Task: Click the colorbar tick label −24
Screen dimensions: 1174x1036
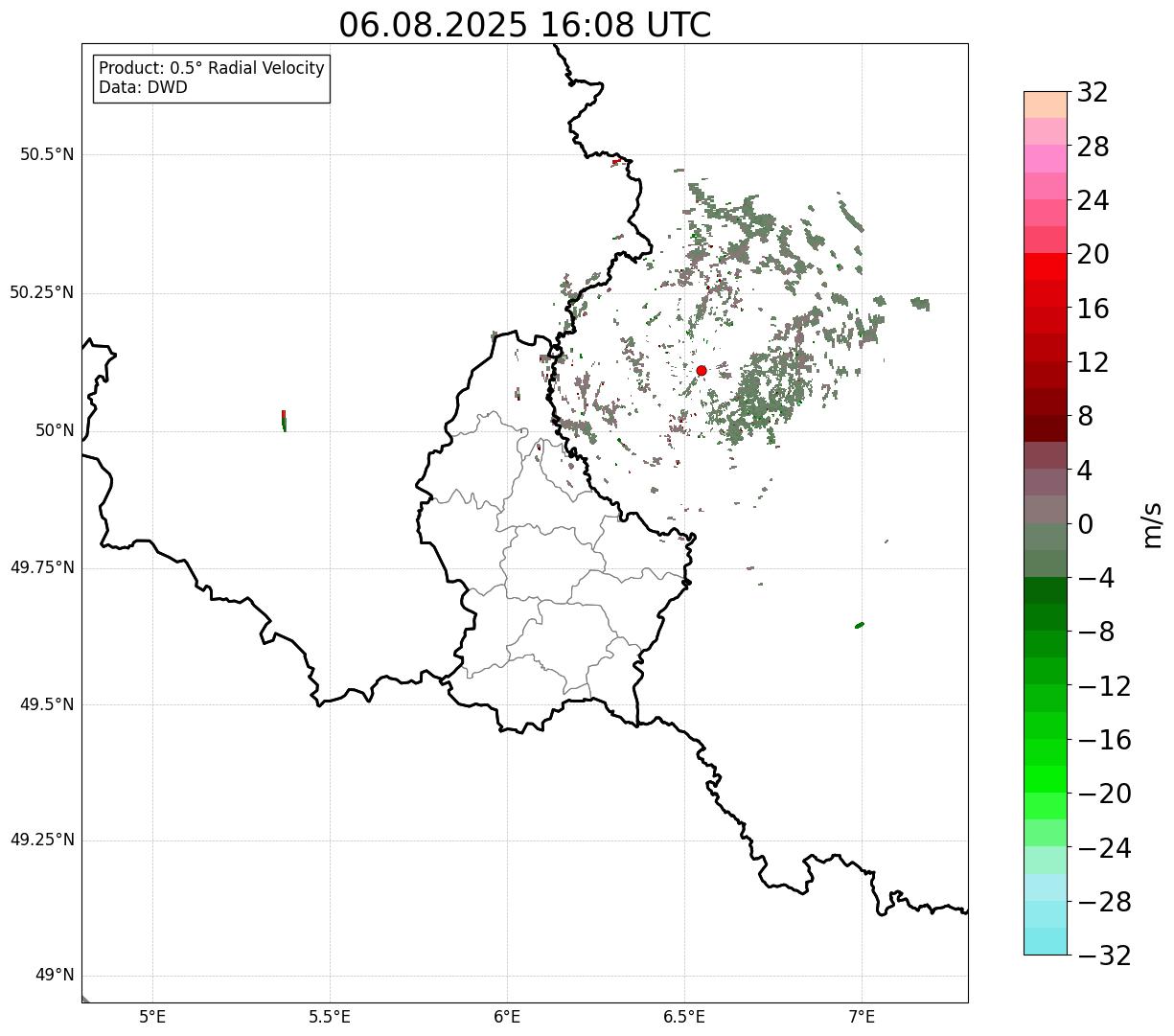Action: 1104,848
